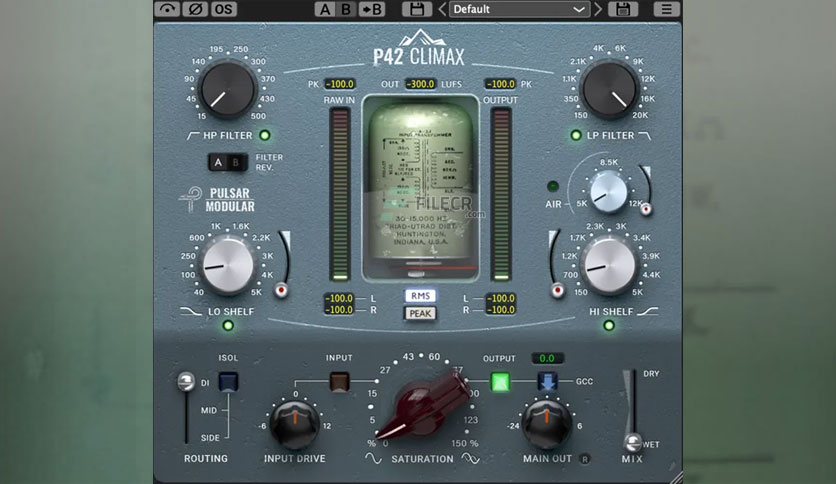
Task: Toggle the phase invert Ø button
Action: click(x=195, y=9)
